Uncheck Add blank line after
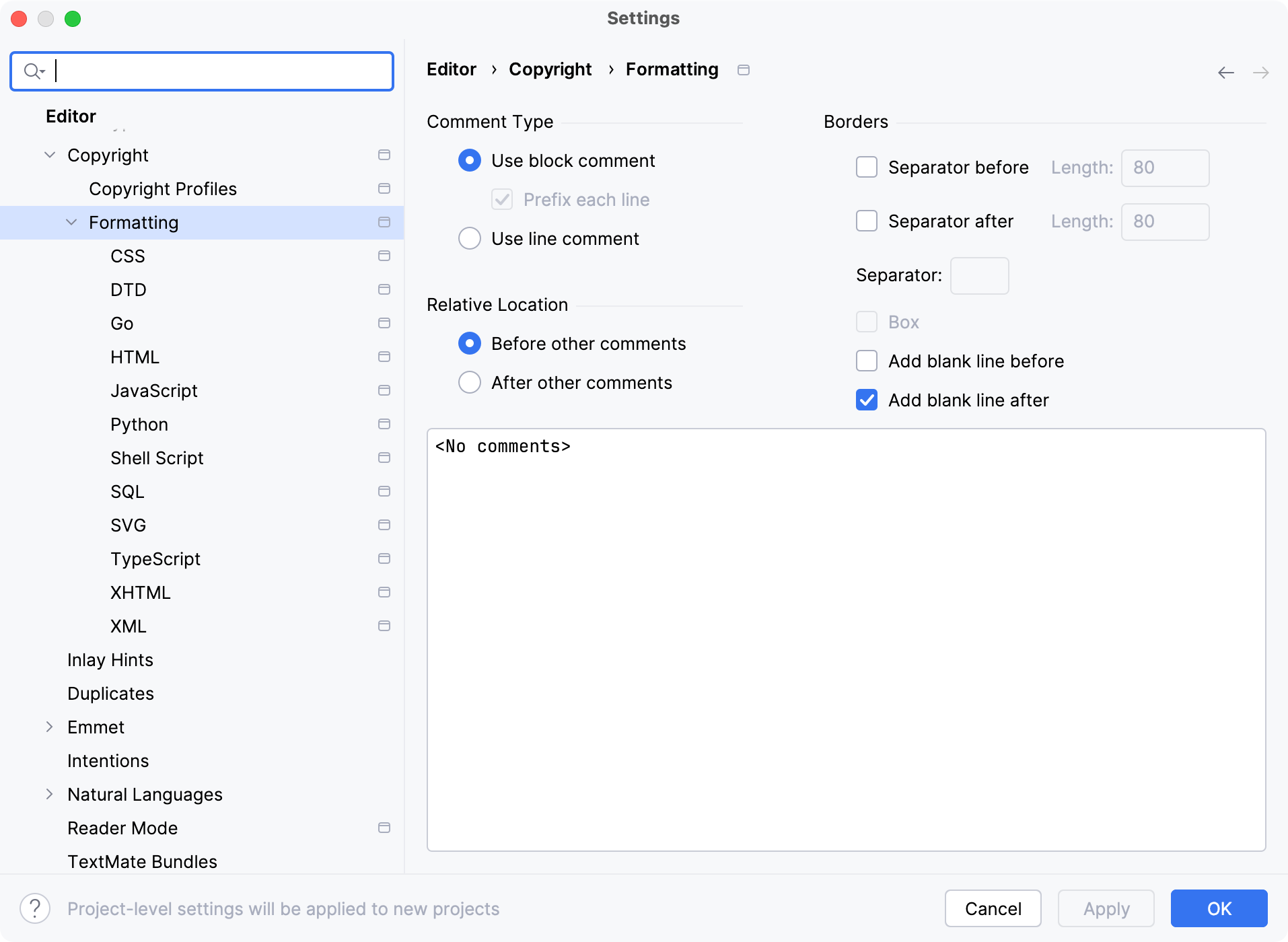This screenshot has width=1288, height=942. pyautogui.click(x=867, y=400)
